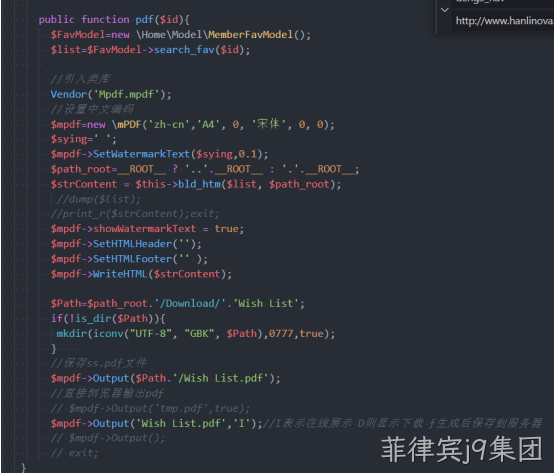Click the search_fav method call
The width and height of the screenshot is (554, 473).
(184, 50)
